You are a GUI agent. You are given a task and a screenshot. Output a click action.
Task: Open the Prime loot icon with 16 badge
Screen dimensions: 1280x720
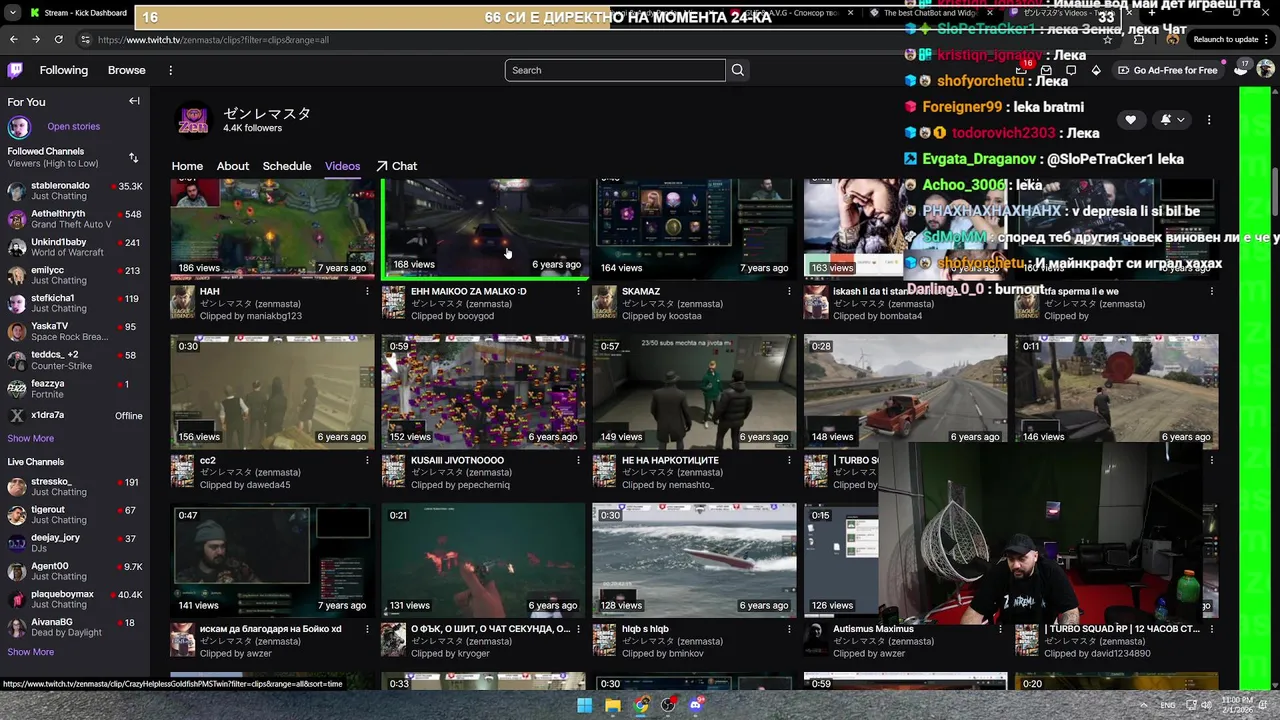[x=1021, y=70]
